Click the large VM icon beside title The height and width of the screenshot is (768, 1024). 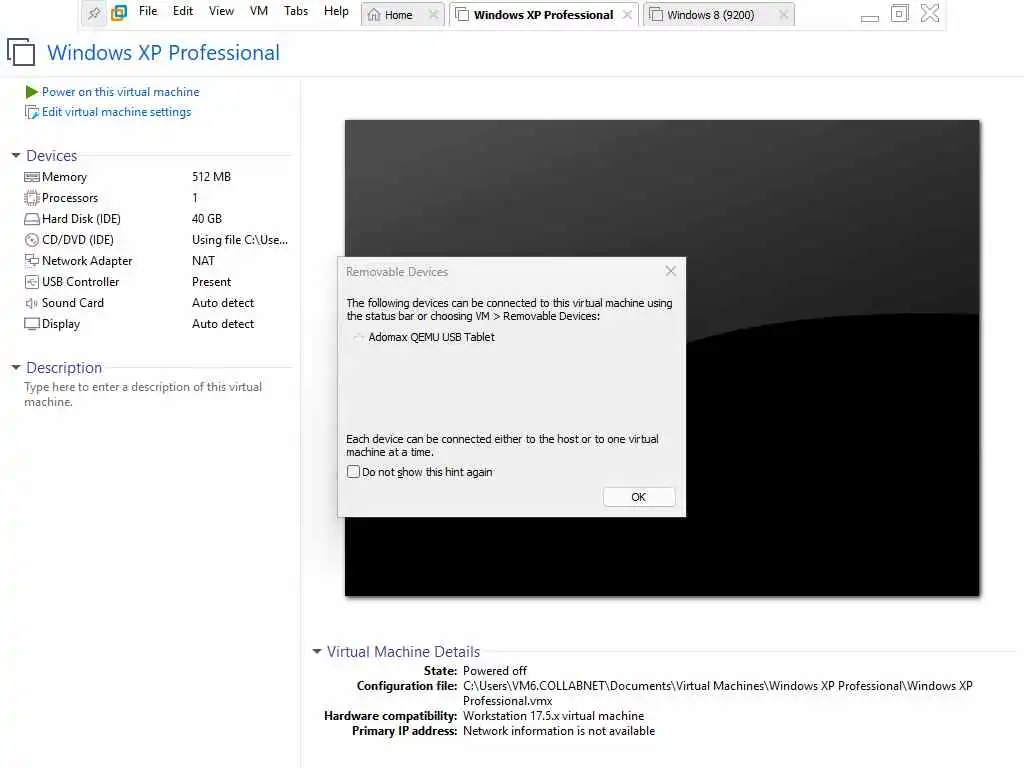tap(21, 52)
